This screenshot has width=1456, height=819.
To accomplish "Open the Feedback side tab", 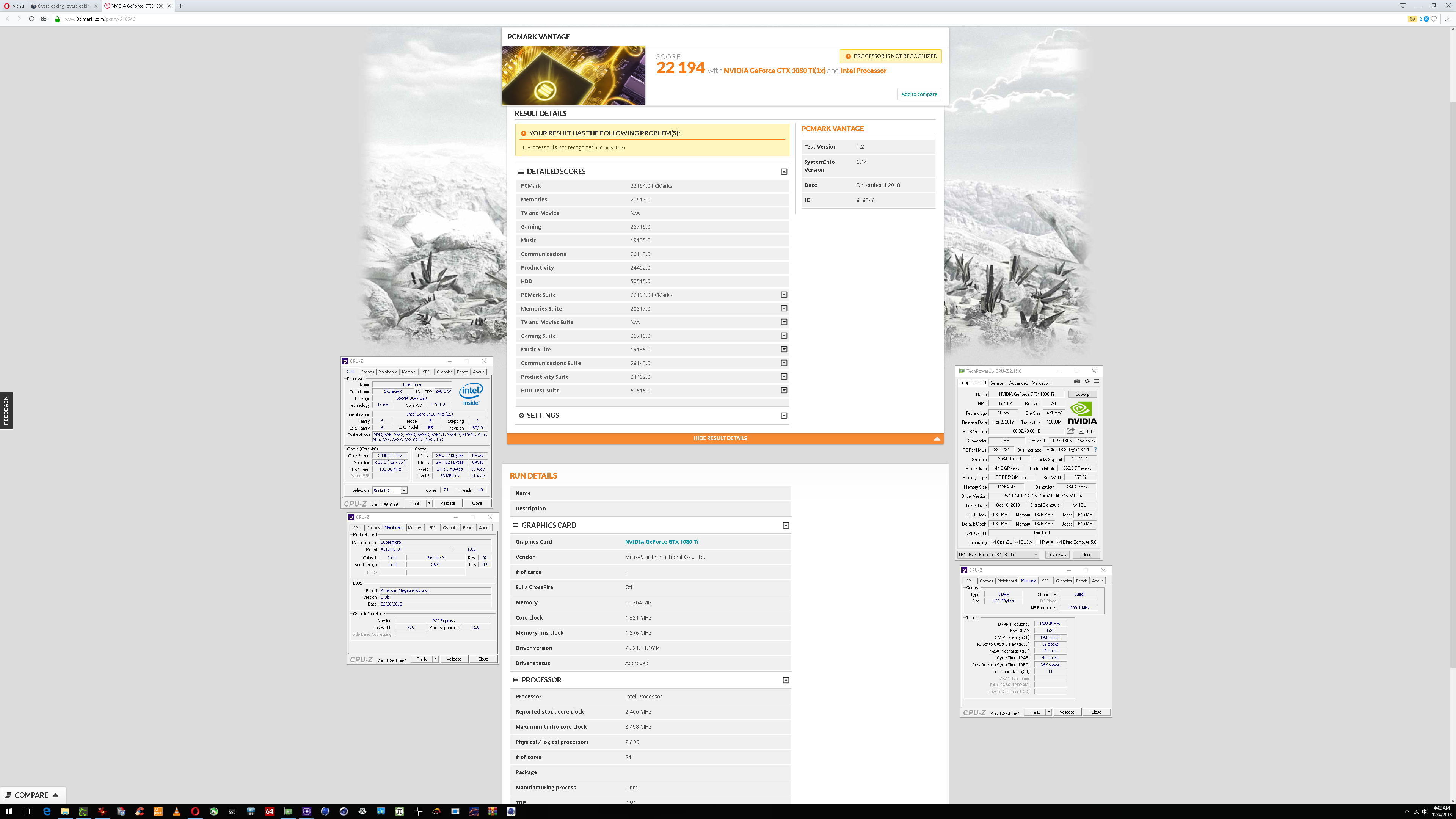I will 6,410.
